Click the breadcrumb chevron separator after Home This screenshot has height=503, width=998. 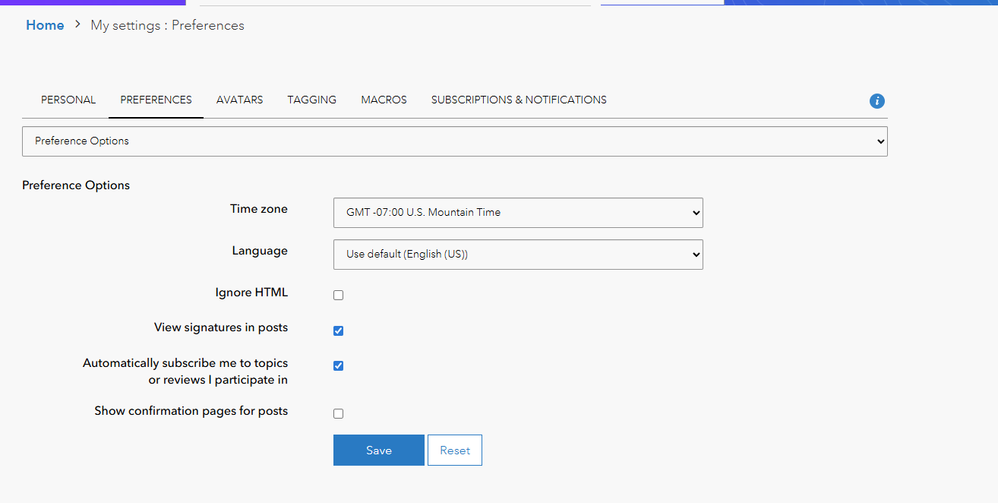coord(78,24)
